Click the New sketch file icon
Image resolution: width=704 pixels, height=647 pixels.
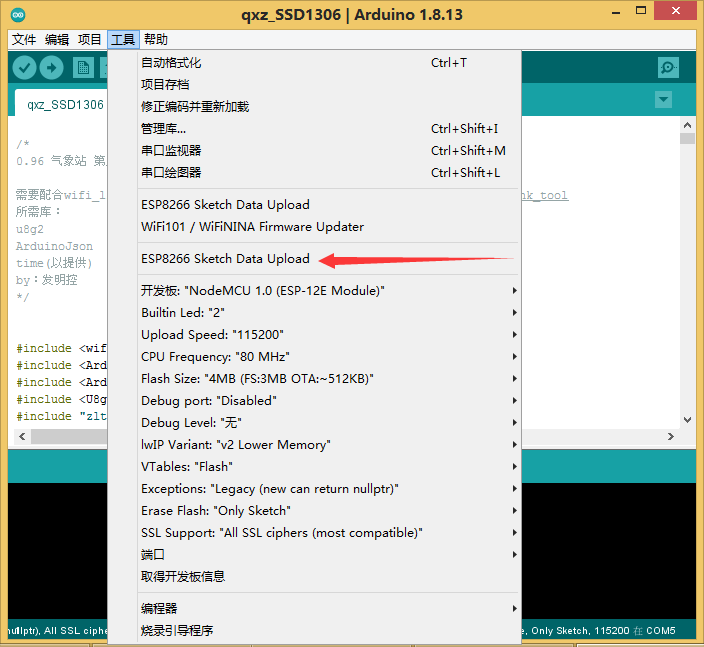tap(83, 68)
